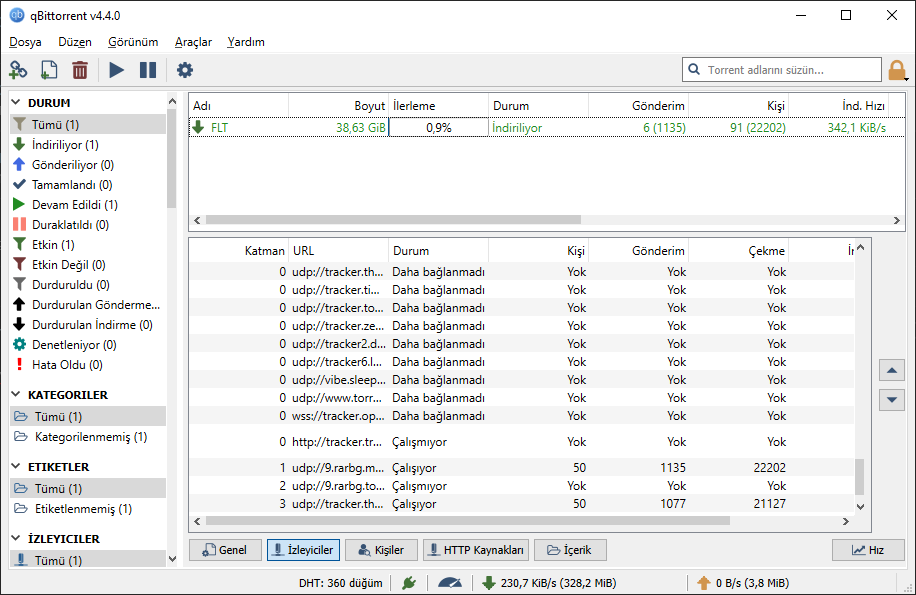This screenshot has width=916, height=595.
Task: Click the connection status plug icon in status bar
Action: (409, 583)
